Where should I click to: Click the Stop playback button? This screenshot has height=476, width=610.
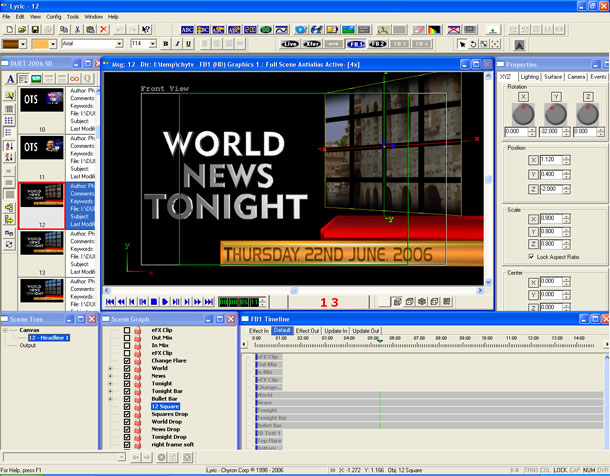tap(154, 302)
